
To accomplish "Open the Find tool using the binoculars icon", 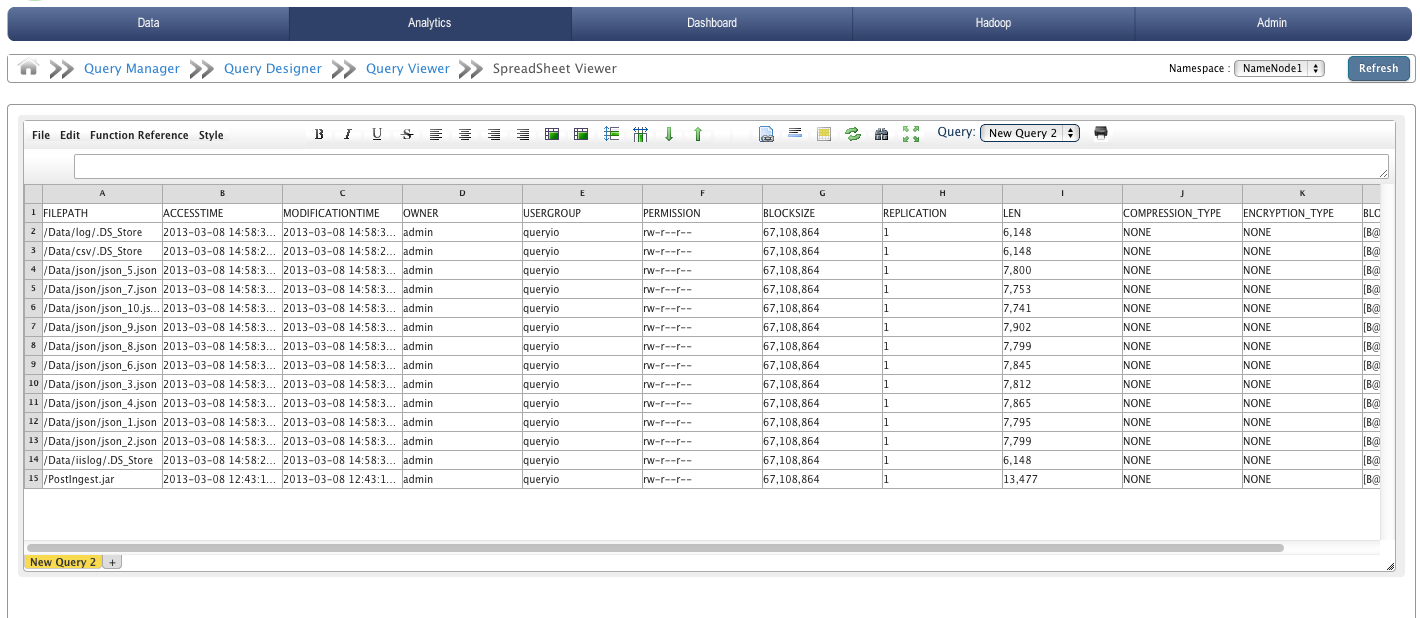I will point(882,134).
